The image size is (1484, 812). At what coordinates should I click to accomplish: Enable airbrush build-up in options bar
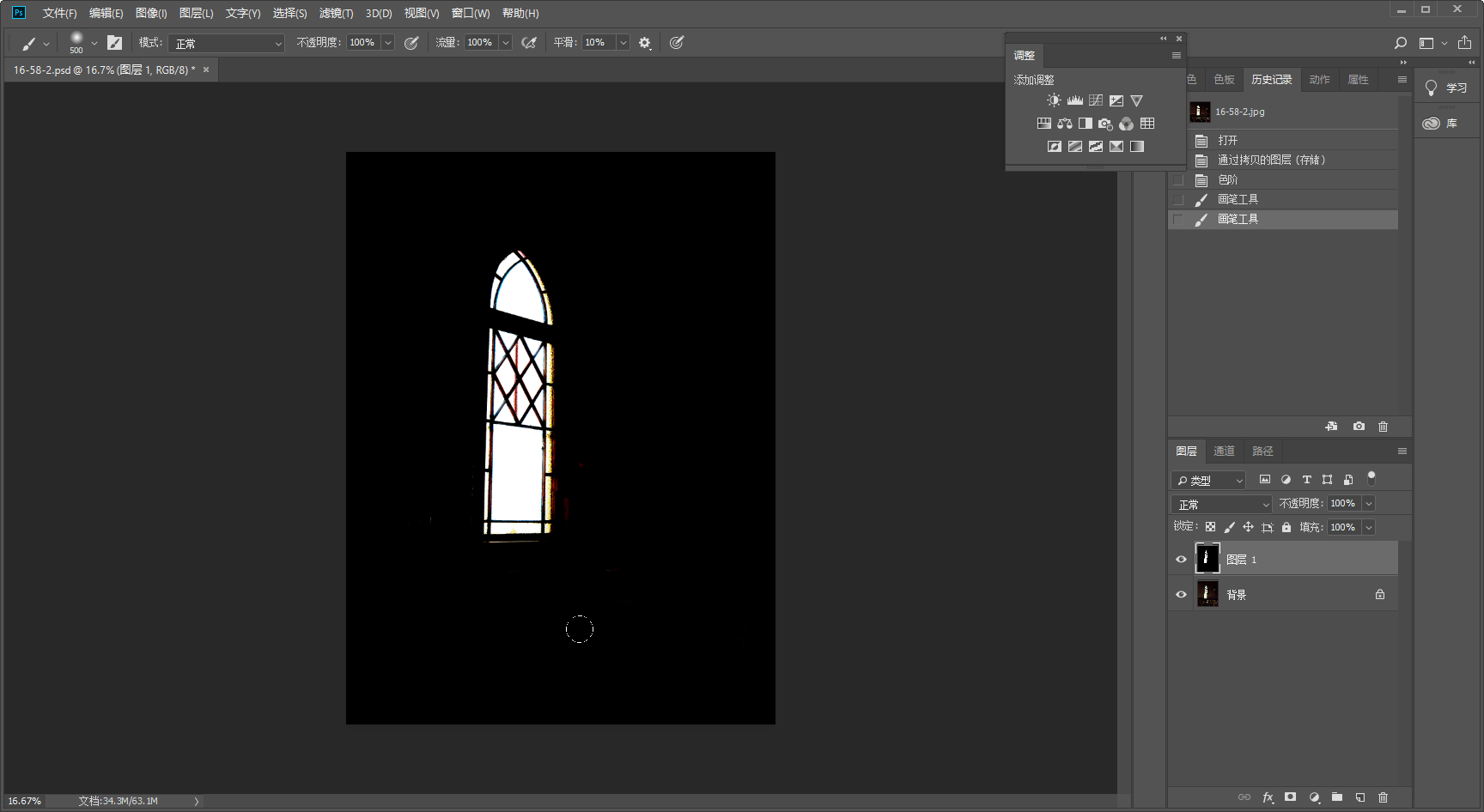coord(529,43)
